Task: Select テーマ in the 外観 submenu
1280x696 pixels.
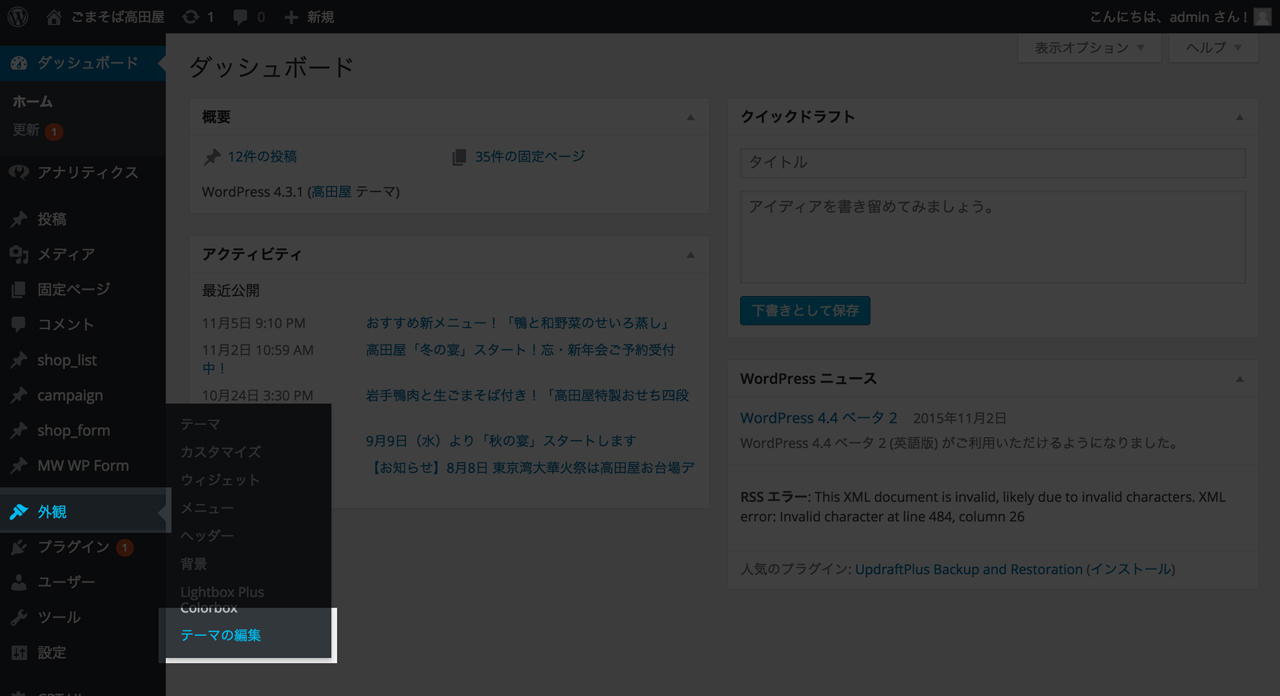Action: [200, 424]
